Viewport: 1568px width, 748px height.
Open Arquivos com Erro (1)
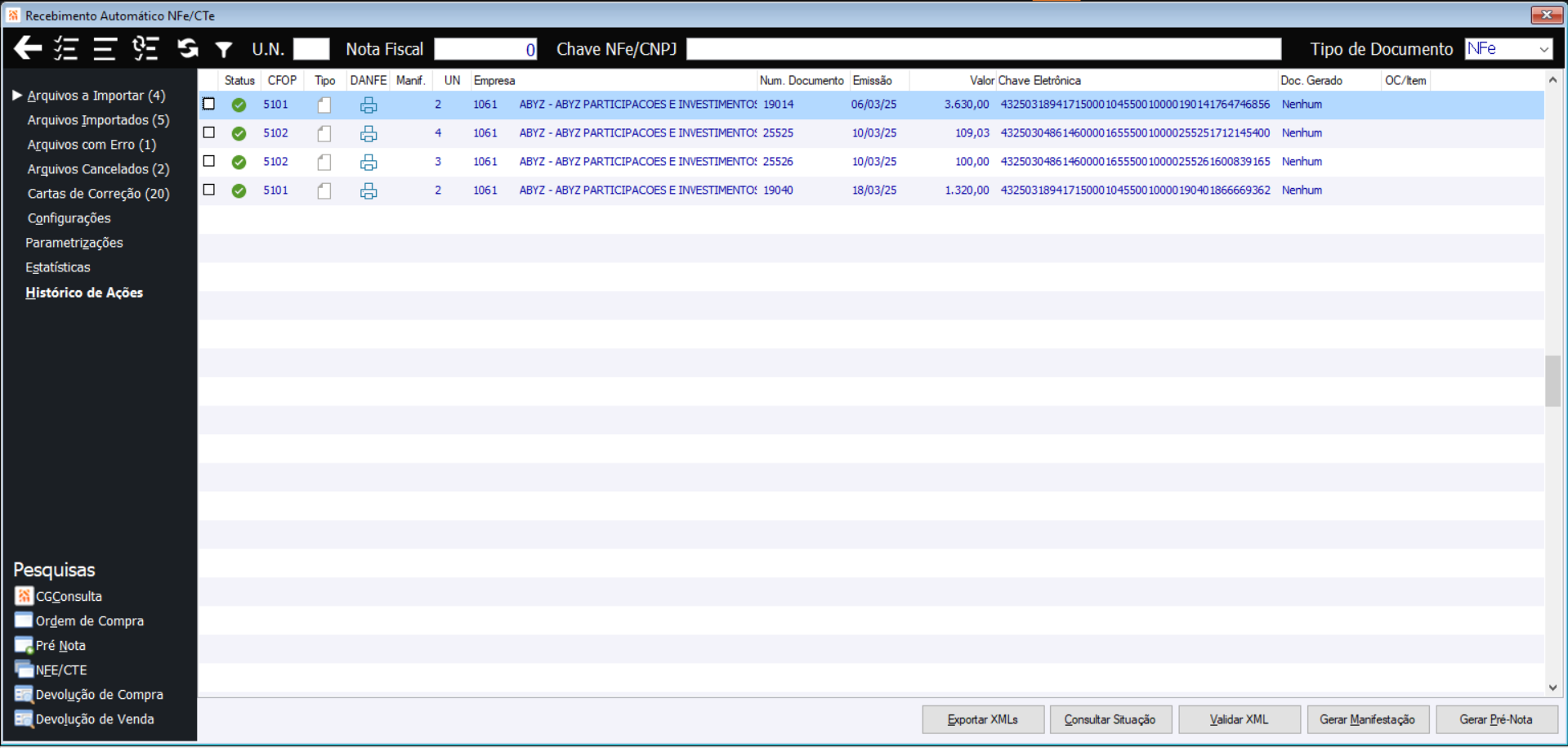92,145
